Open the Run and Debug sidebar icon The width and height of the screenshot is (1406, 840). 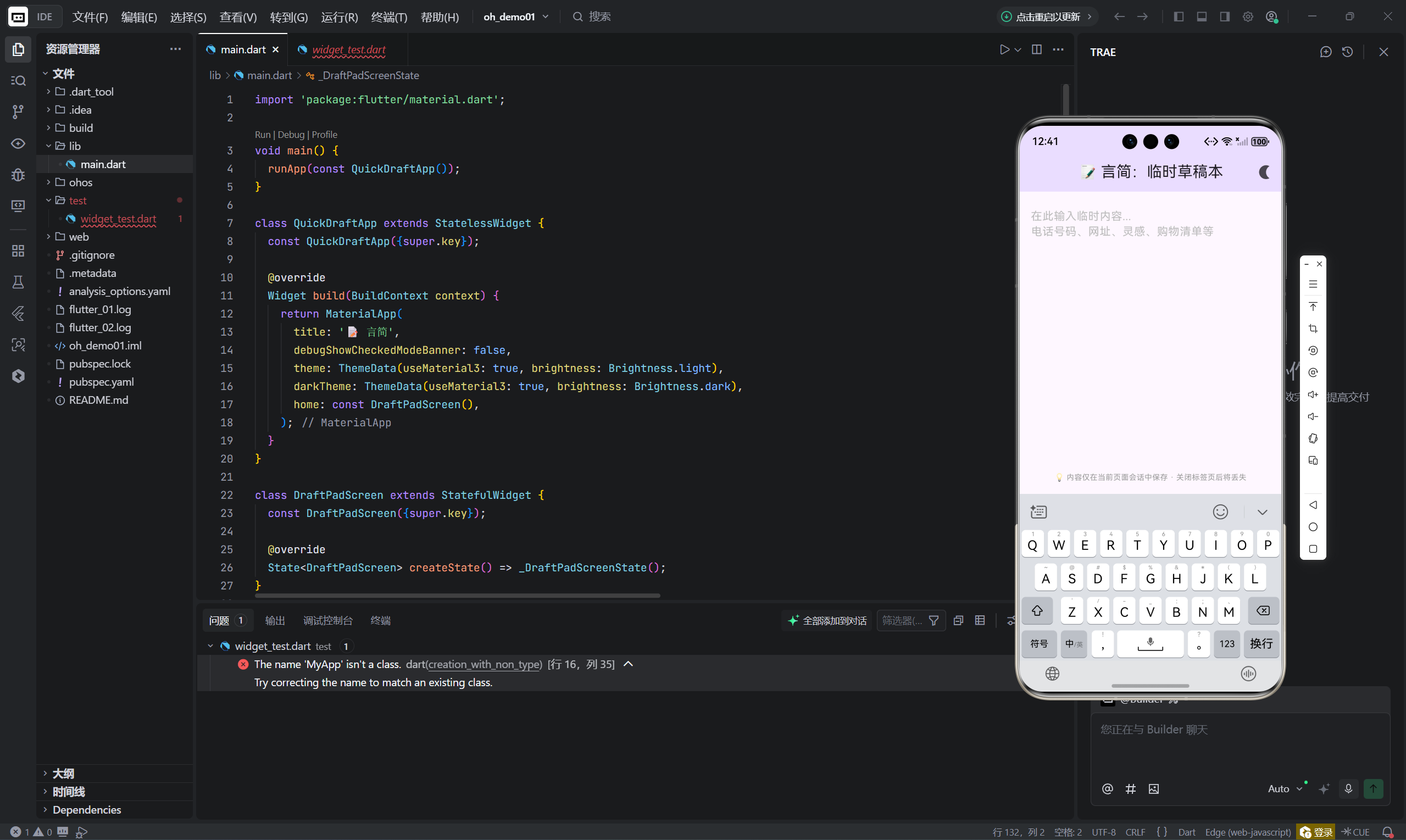click(18, 174)
